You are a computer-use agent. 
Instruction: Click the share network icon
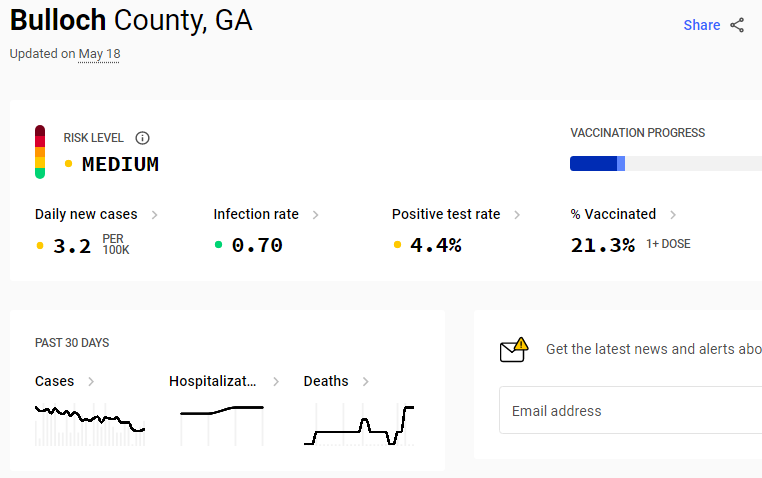[x=737, y=25]
